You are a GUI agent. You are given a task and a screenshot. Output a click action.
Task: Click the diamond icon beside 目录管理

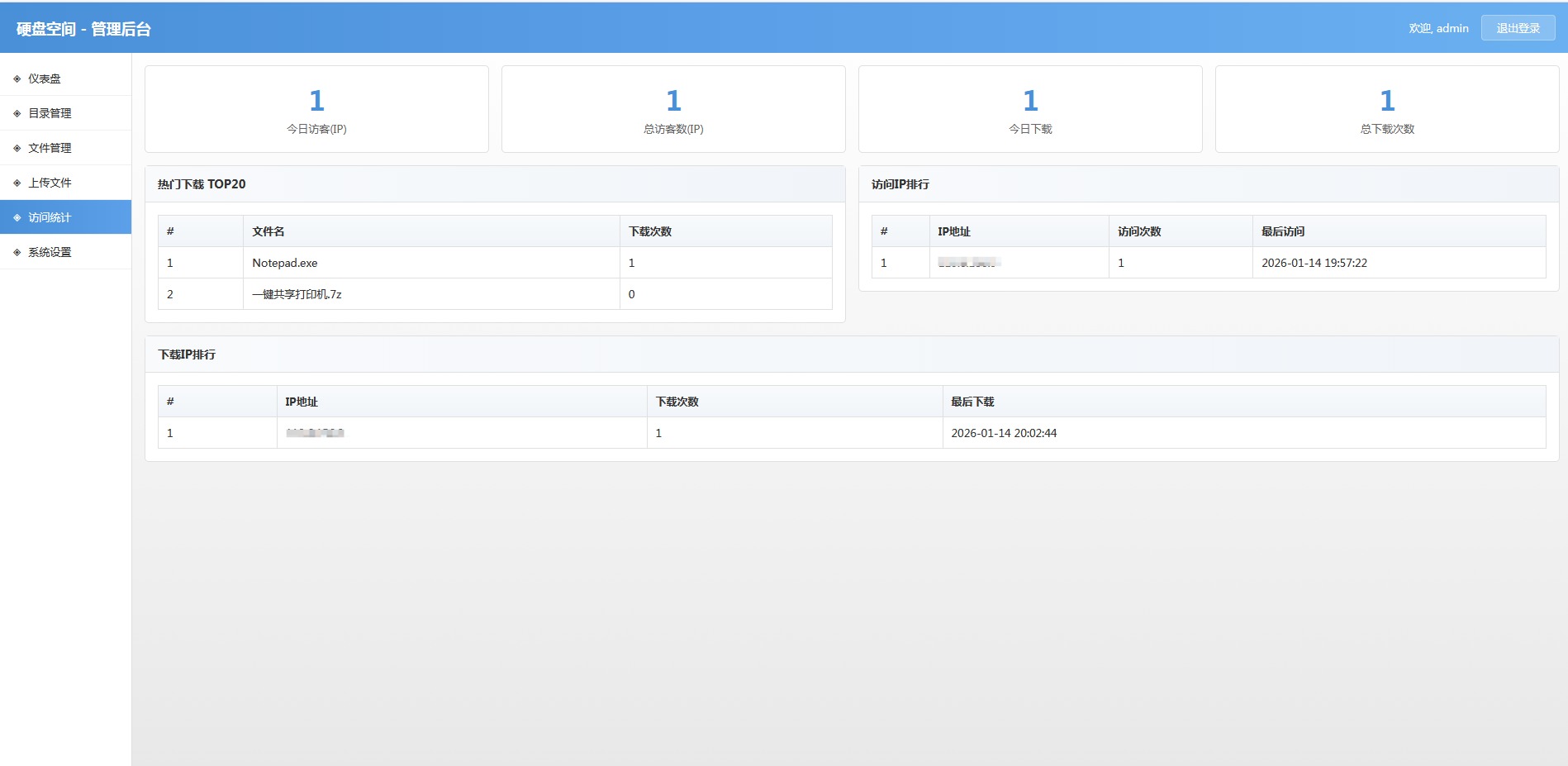[17, 114]
